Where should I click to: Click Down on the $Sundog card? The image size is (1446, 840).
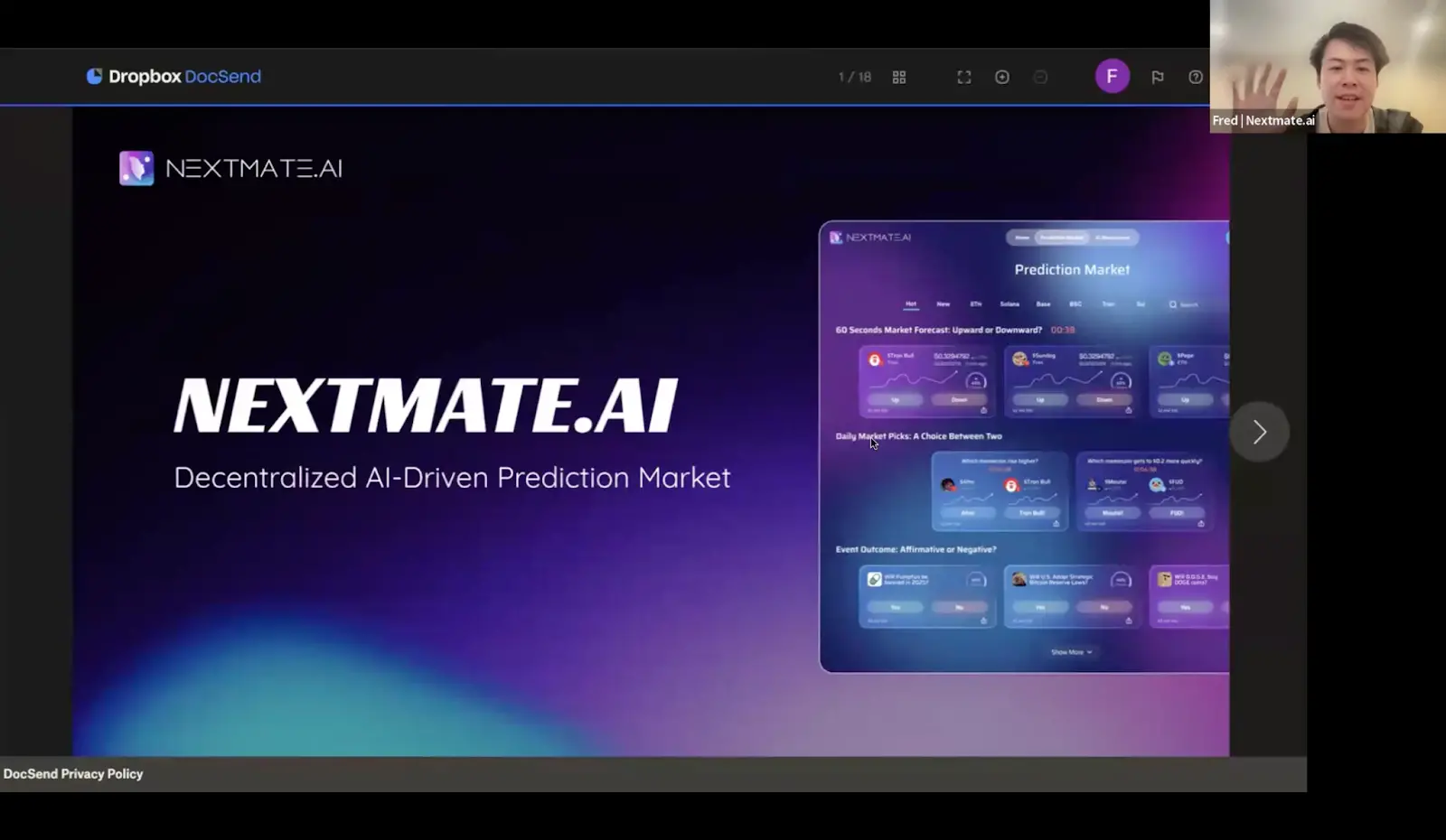tap(1104, 399)
